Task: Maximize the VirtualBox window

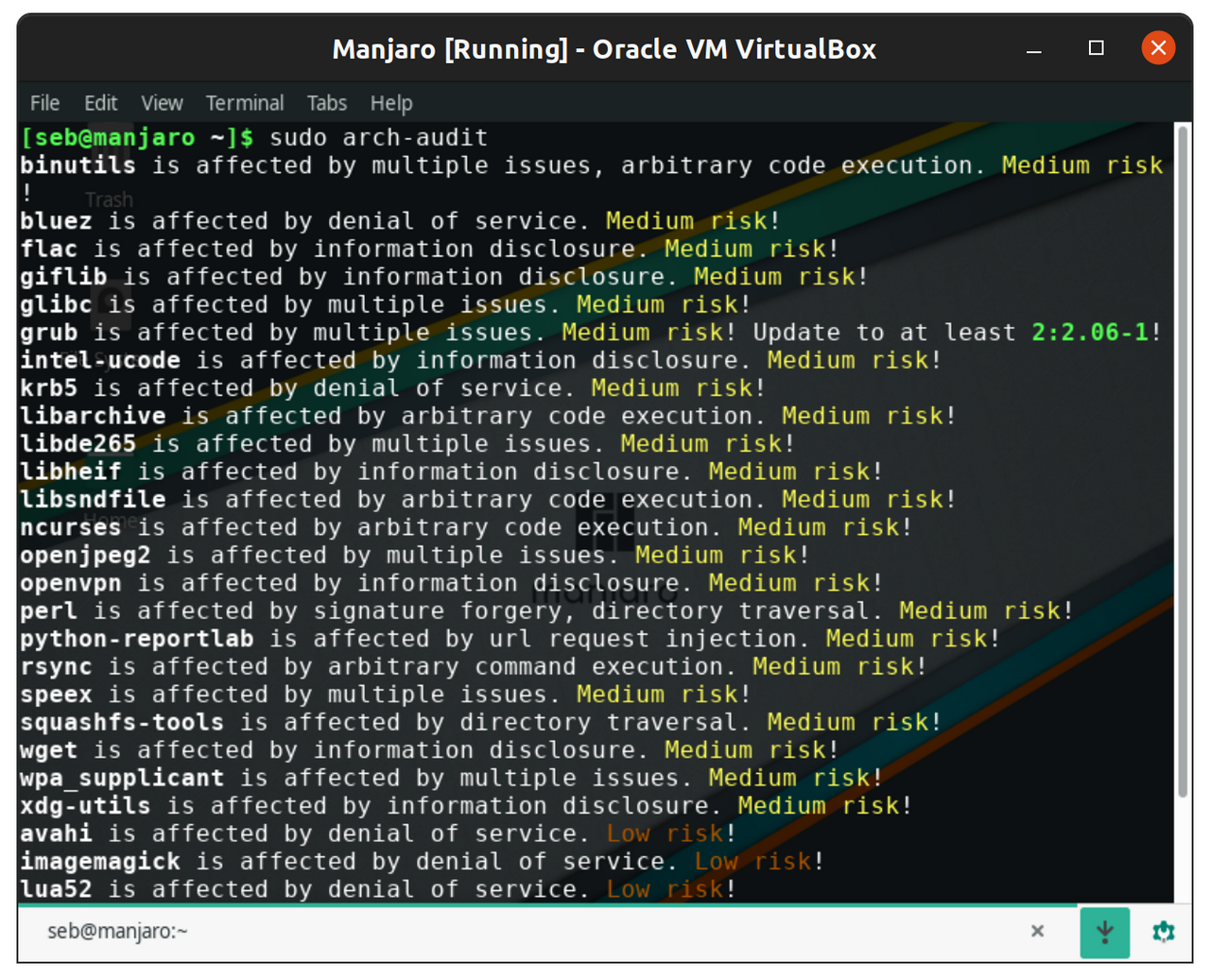Action: (x=1096, y=48)
